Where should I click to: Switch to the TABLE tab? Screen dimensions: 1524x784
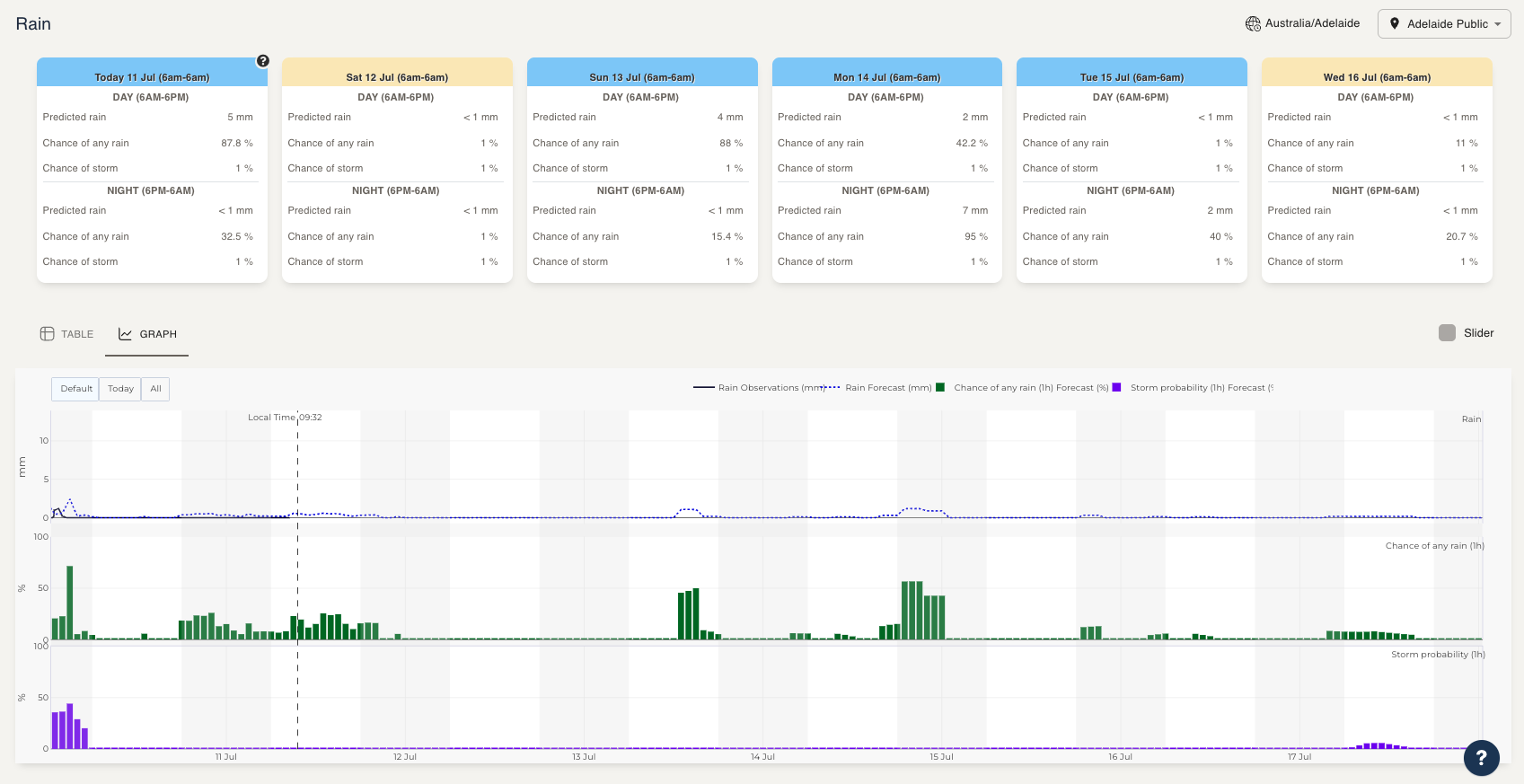(67, 334)
